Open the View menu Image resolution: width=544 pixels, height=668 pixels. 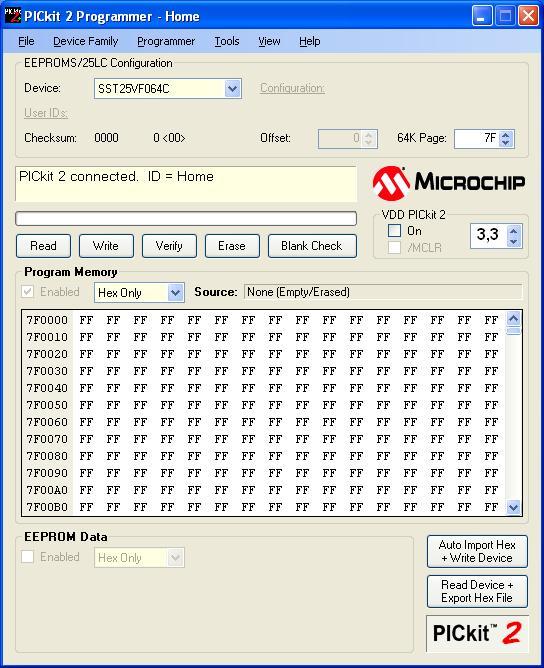(269, 41)
